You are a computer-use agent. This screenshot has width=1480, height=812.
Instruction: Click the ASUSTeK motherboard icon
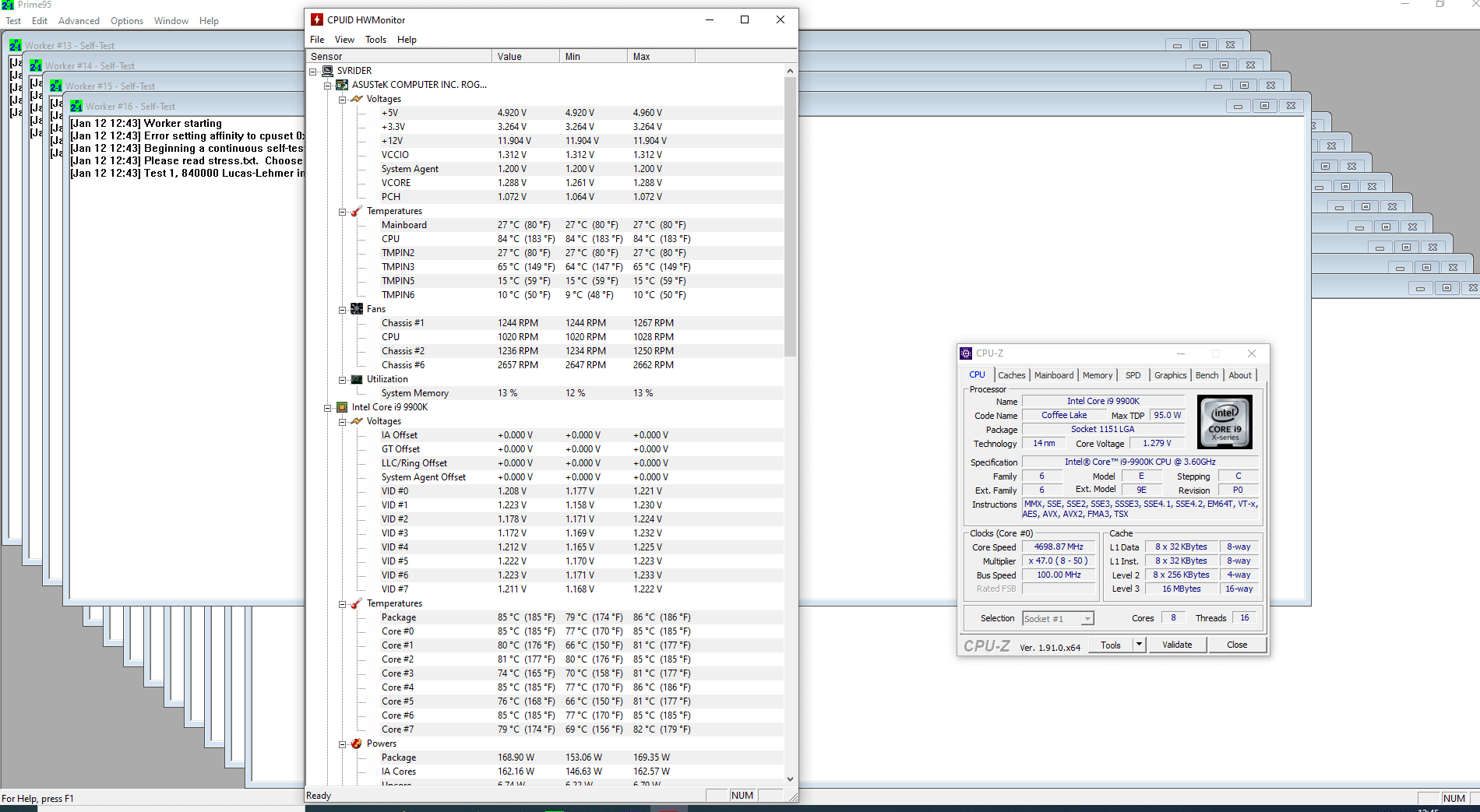tap(342, 85)
